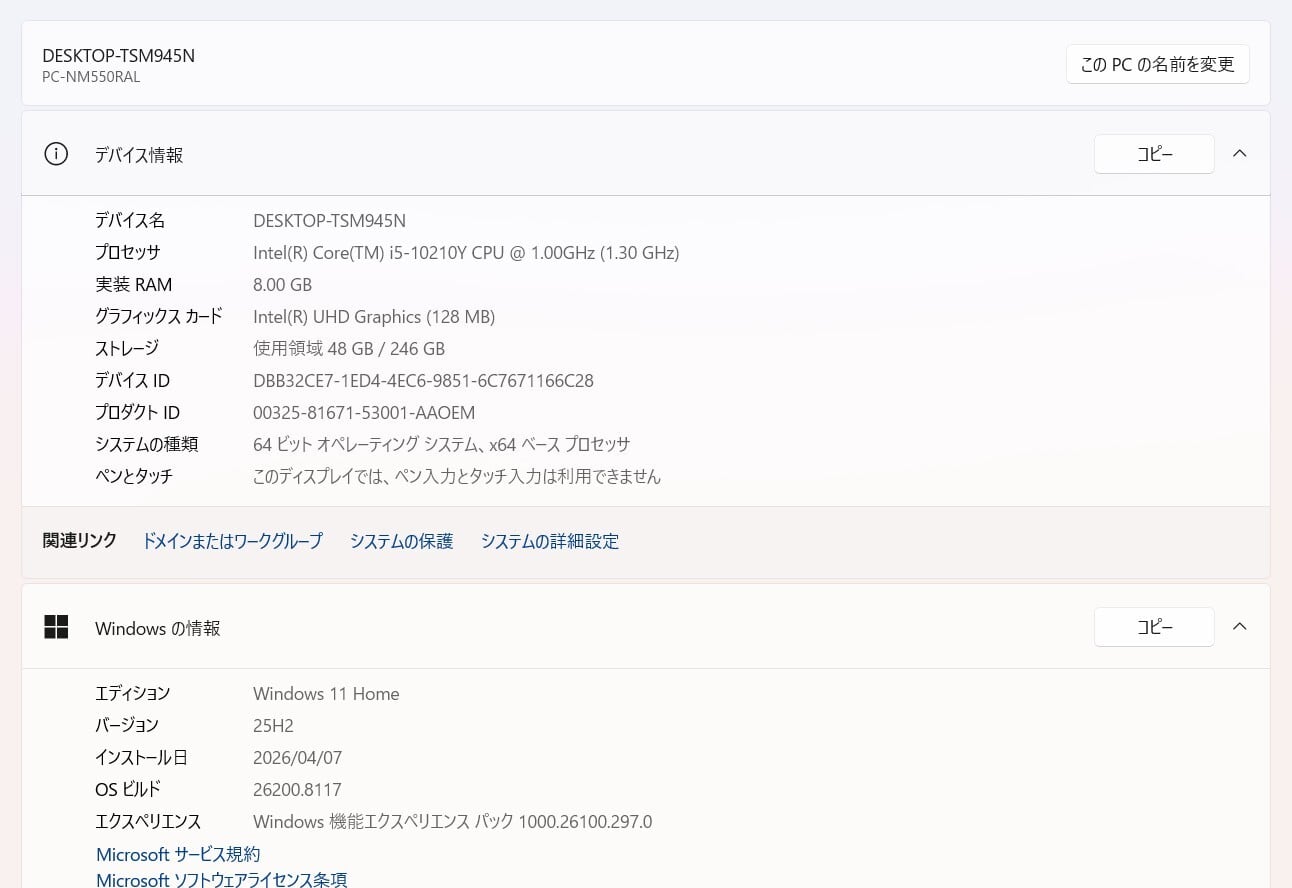The width and height of the screenshot is (1292, 888).
Task: Click the デバイス名 label
Action: point(130,221)
